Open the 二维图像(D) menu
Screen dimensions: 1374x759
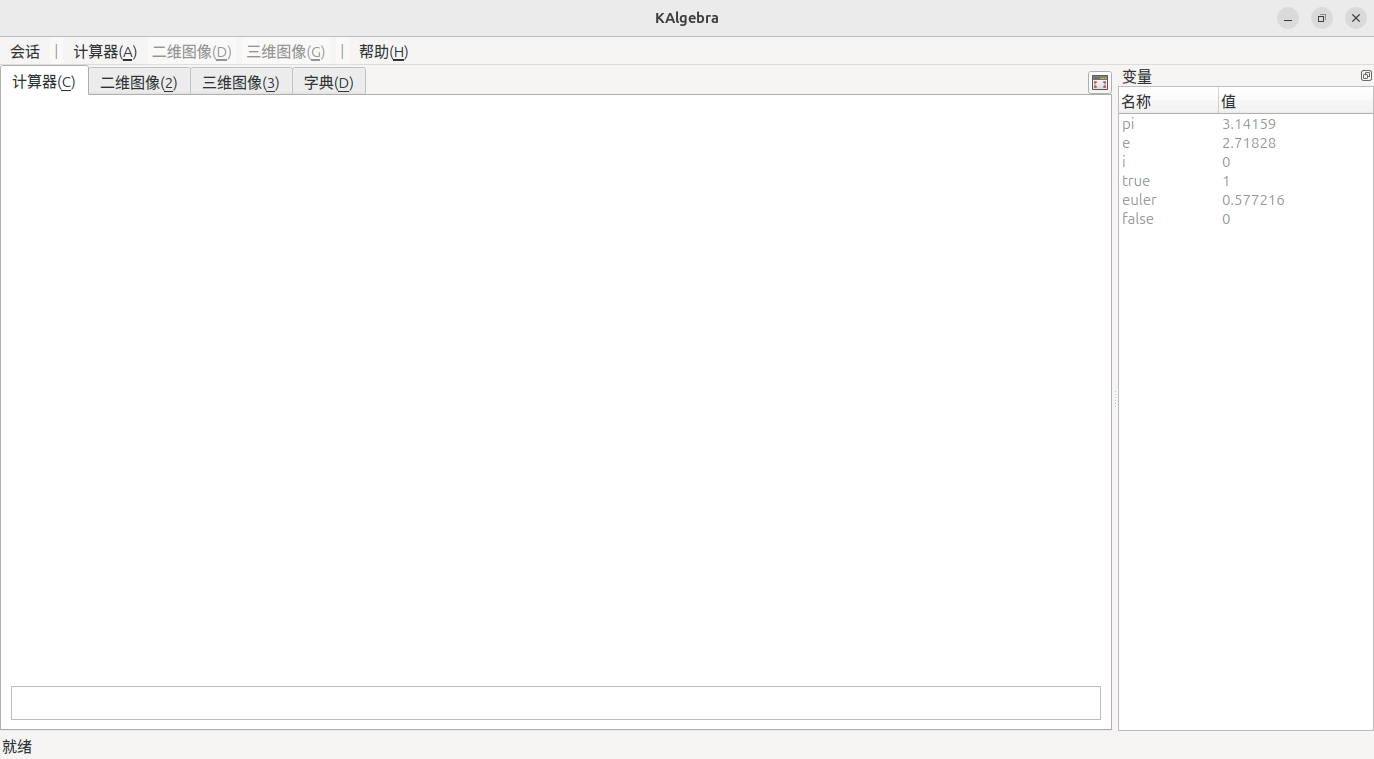tap(192, 52)
